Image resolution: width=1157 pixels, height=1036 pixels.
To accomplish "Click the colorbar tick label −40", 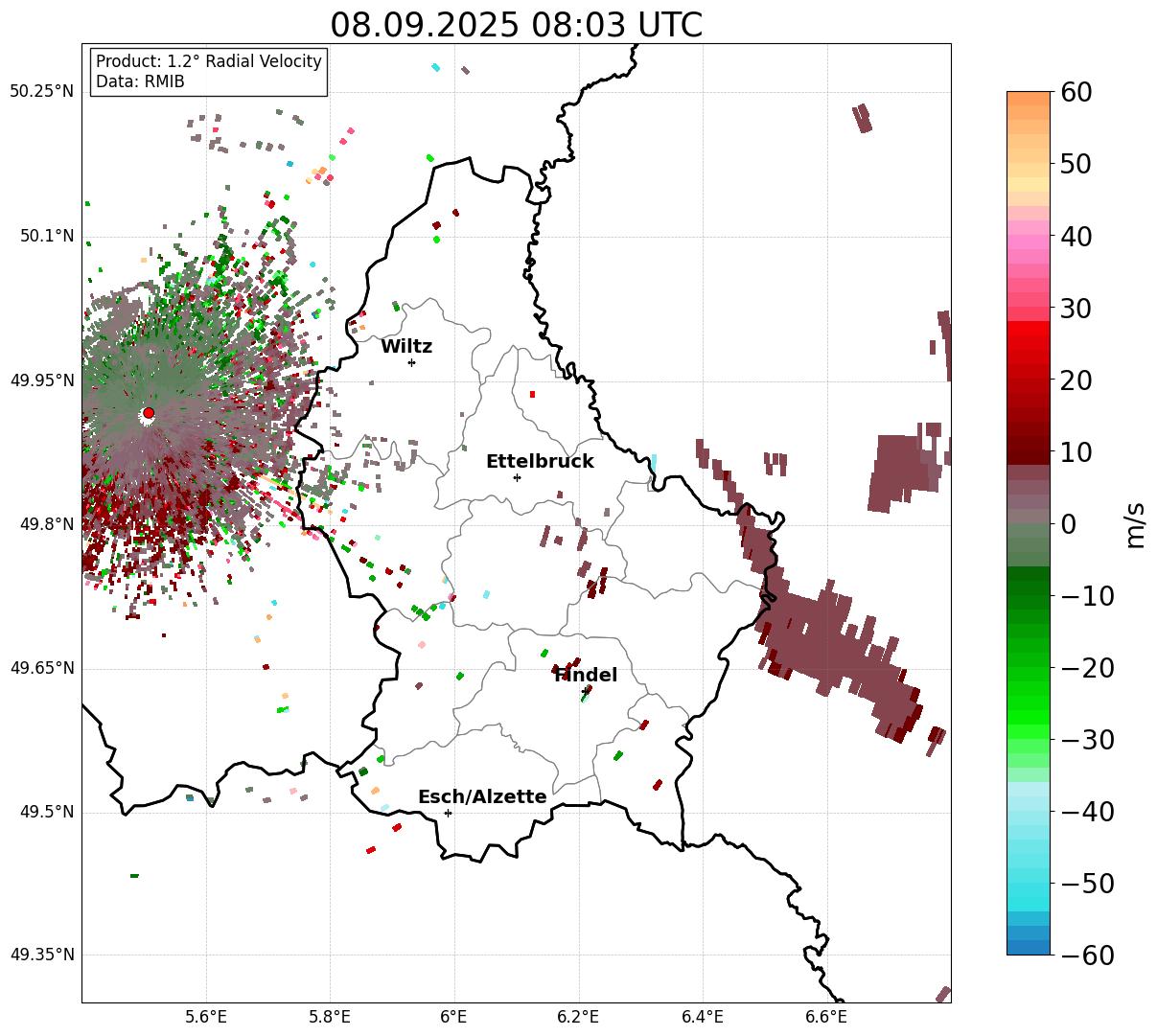I will [x=1087, y=812].
